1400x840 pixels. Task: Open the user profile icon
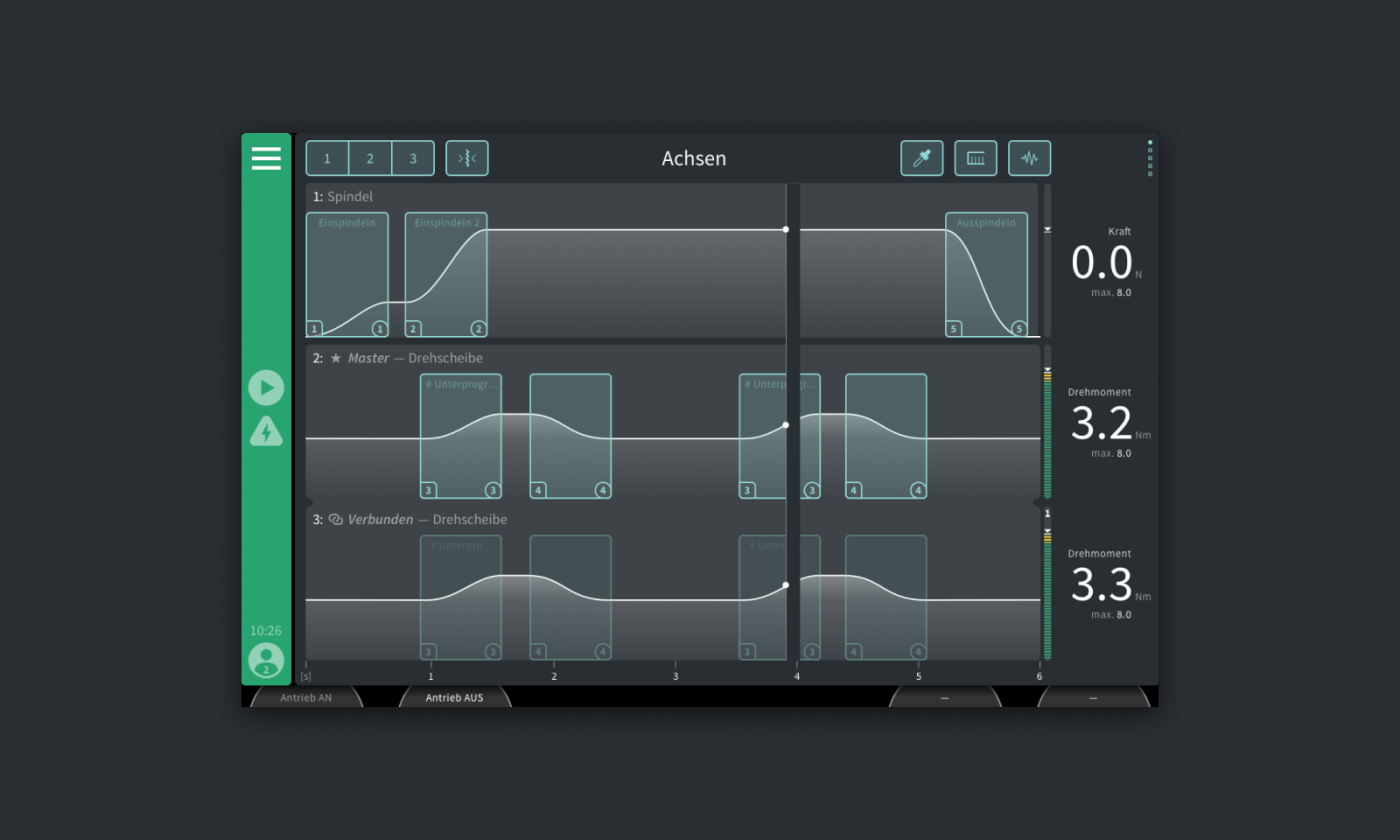coord(266,660)
